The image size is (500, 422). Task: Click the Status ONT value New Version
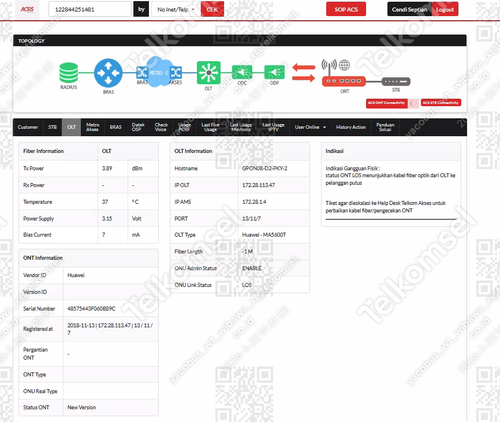82,407
